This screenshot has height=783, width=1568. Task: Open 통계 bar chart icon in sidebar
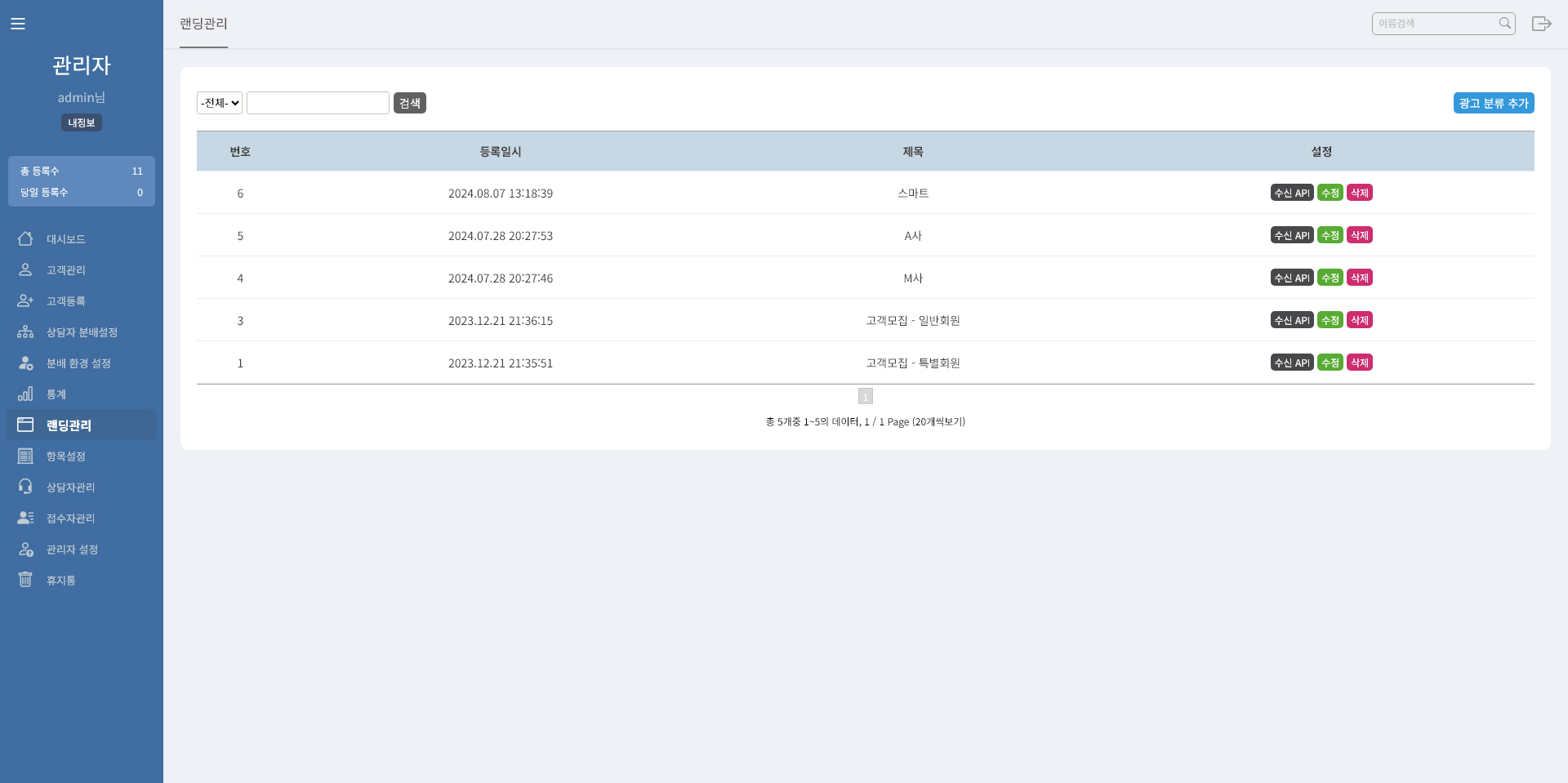pyautogui.click(x=25, y=394)
